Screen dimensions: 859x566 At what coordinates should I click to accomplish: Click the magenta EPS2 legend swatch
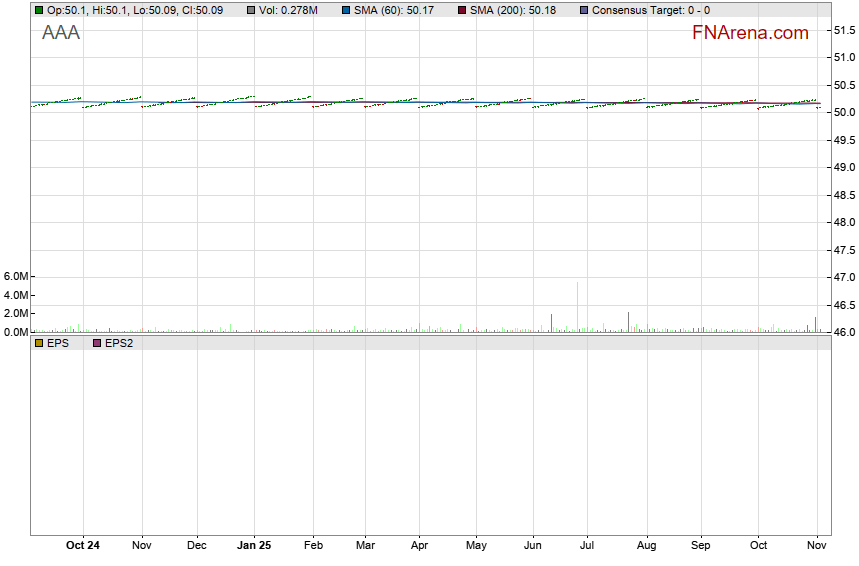pos(97,343)
